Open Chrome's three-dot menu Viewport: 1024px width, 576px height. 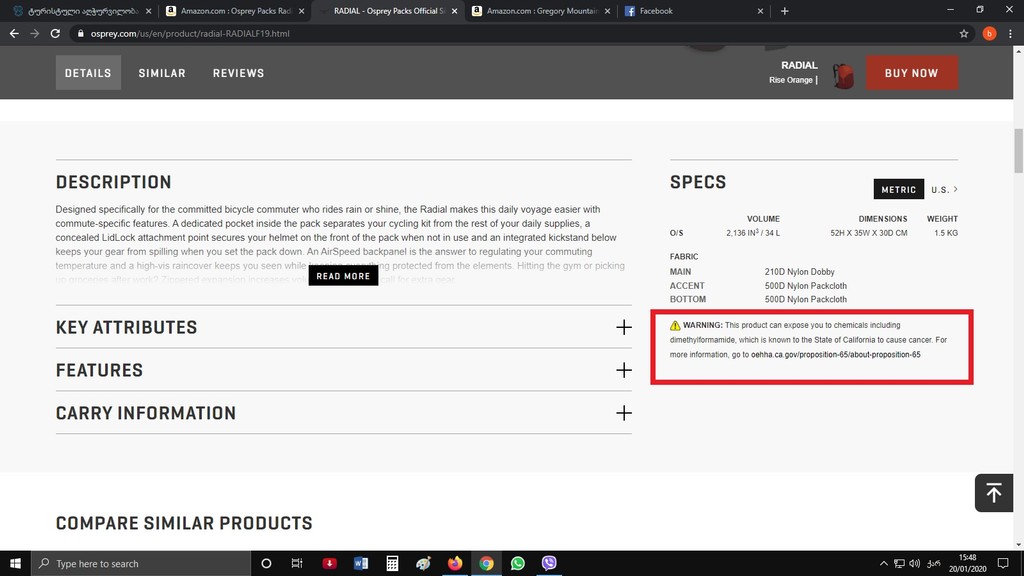1010,33
